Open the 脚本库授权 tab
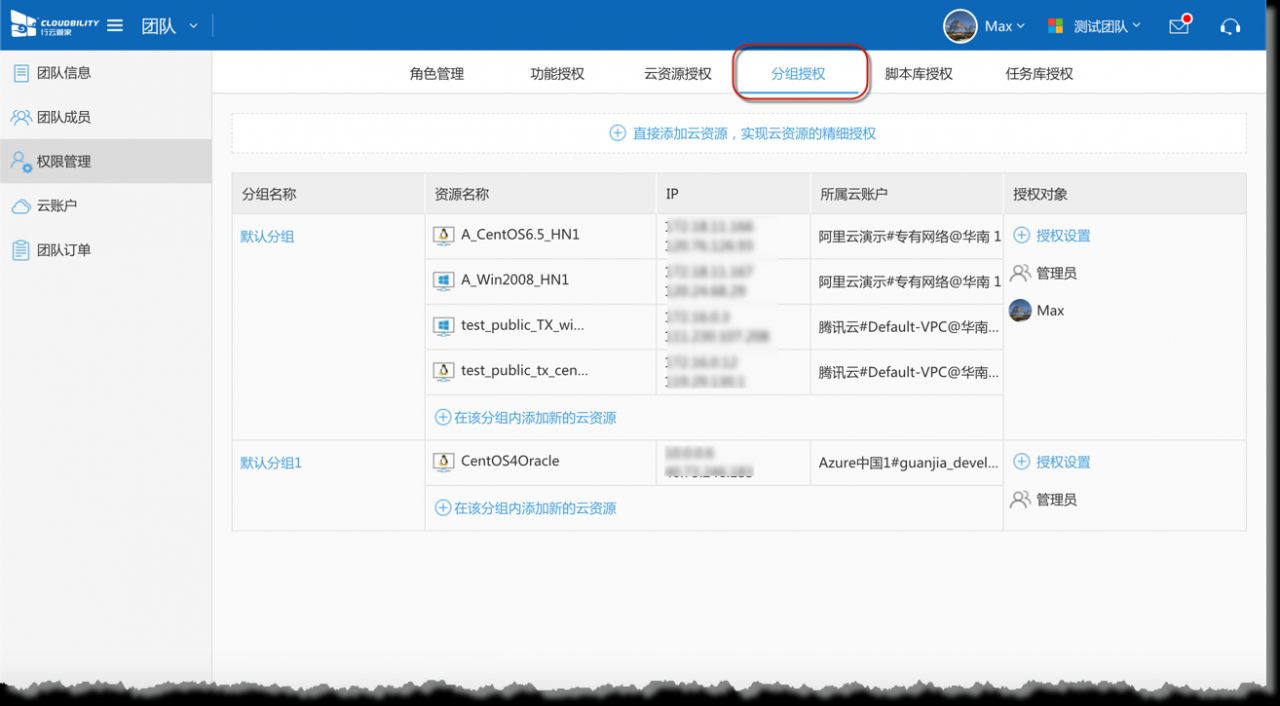Viewport: 1280px width, 706px height. pos(918,74)
